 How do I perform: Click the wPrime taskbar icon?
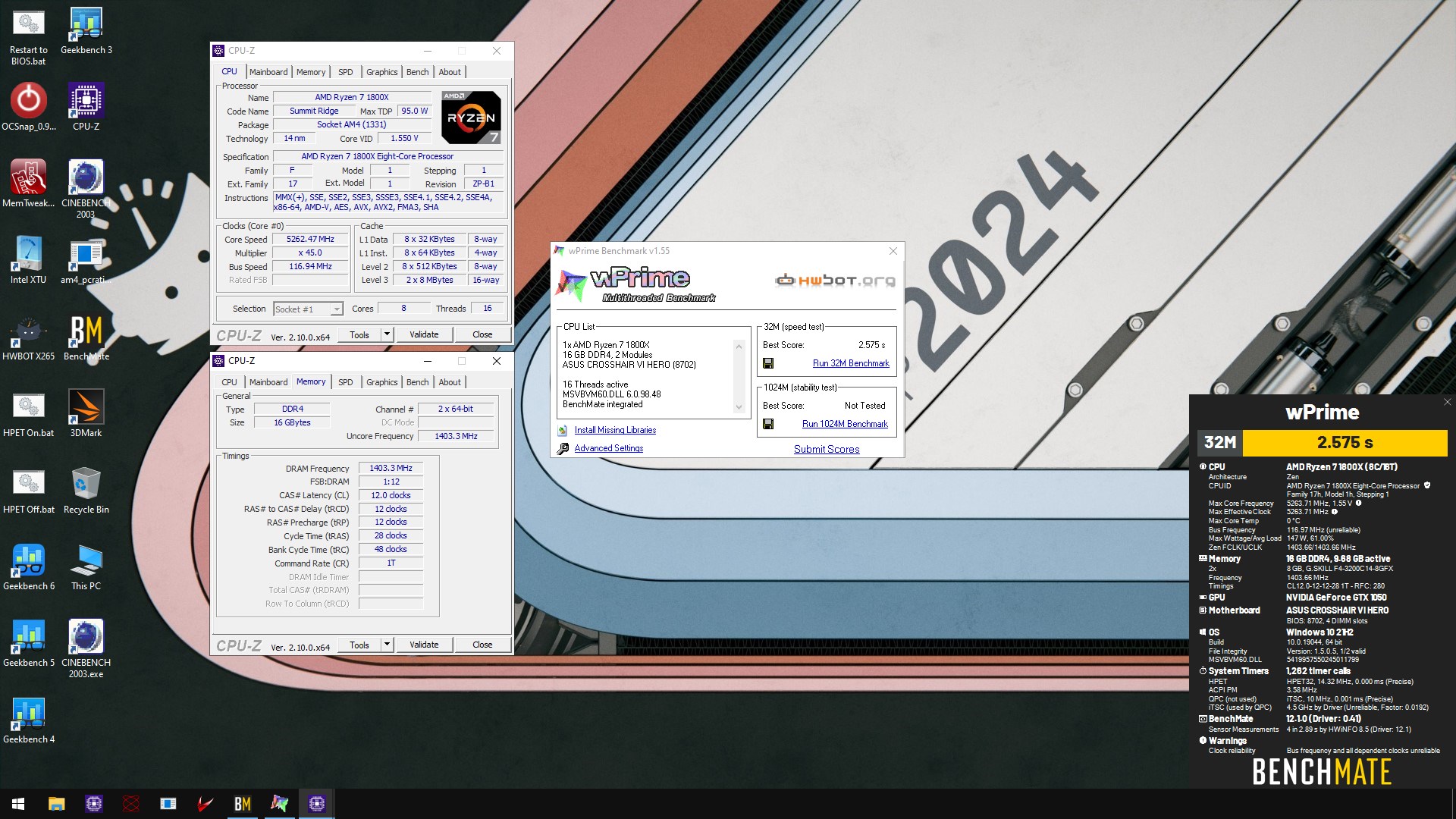point(279,803)
